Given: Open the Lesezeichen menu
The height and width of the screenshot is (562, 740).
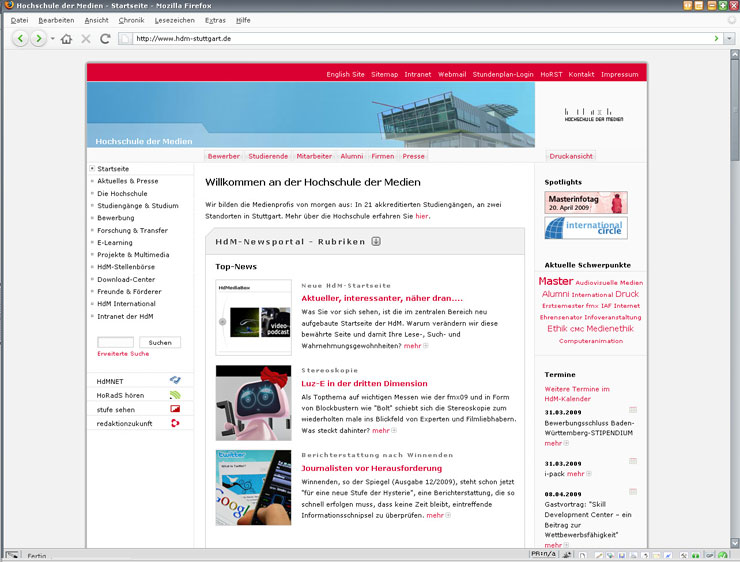Looking at the screenshot, I should click(x=174, y=20).
